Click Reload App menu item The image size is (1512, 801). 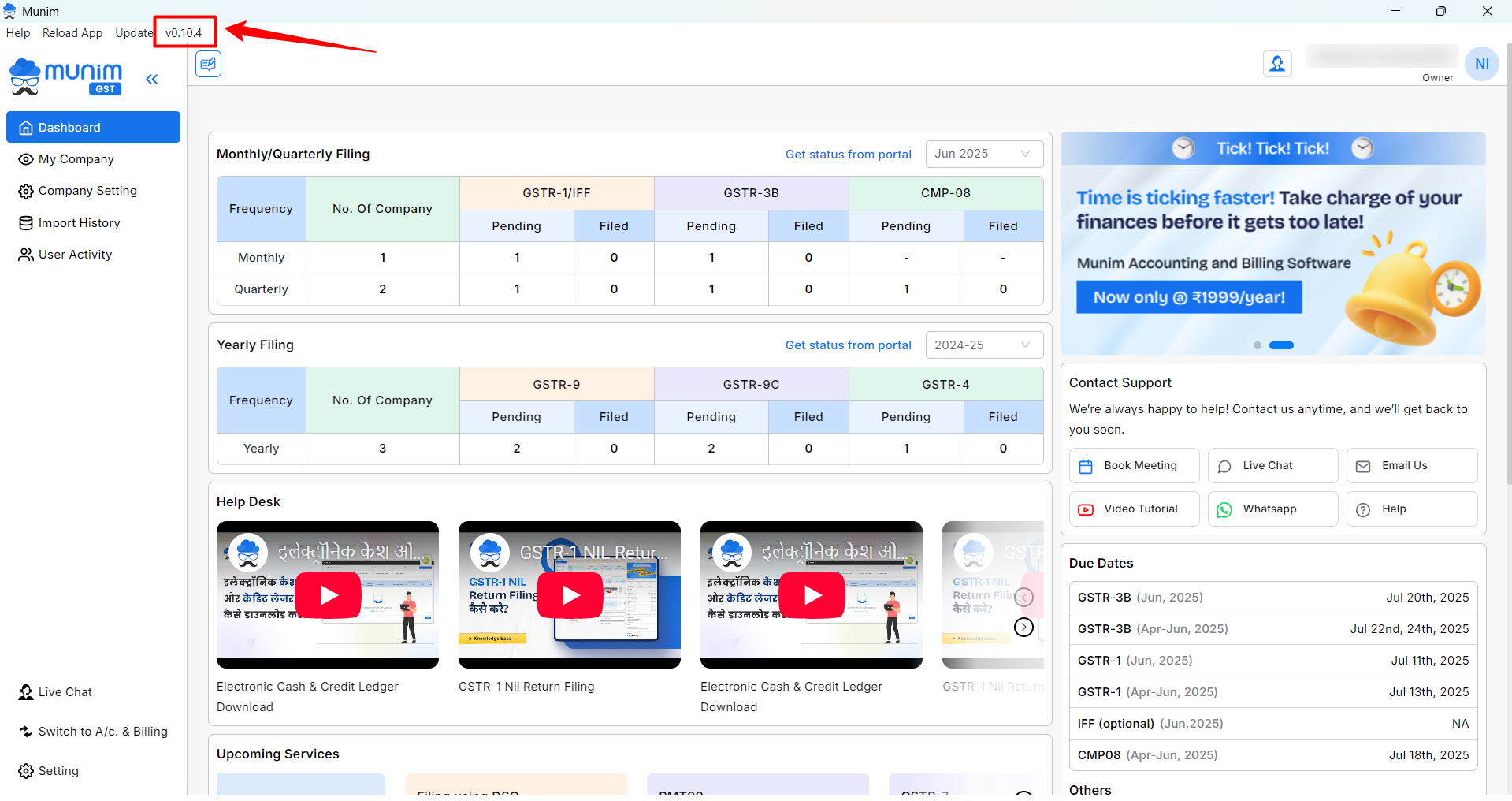(x=72, y=33)
